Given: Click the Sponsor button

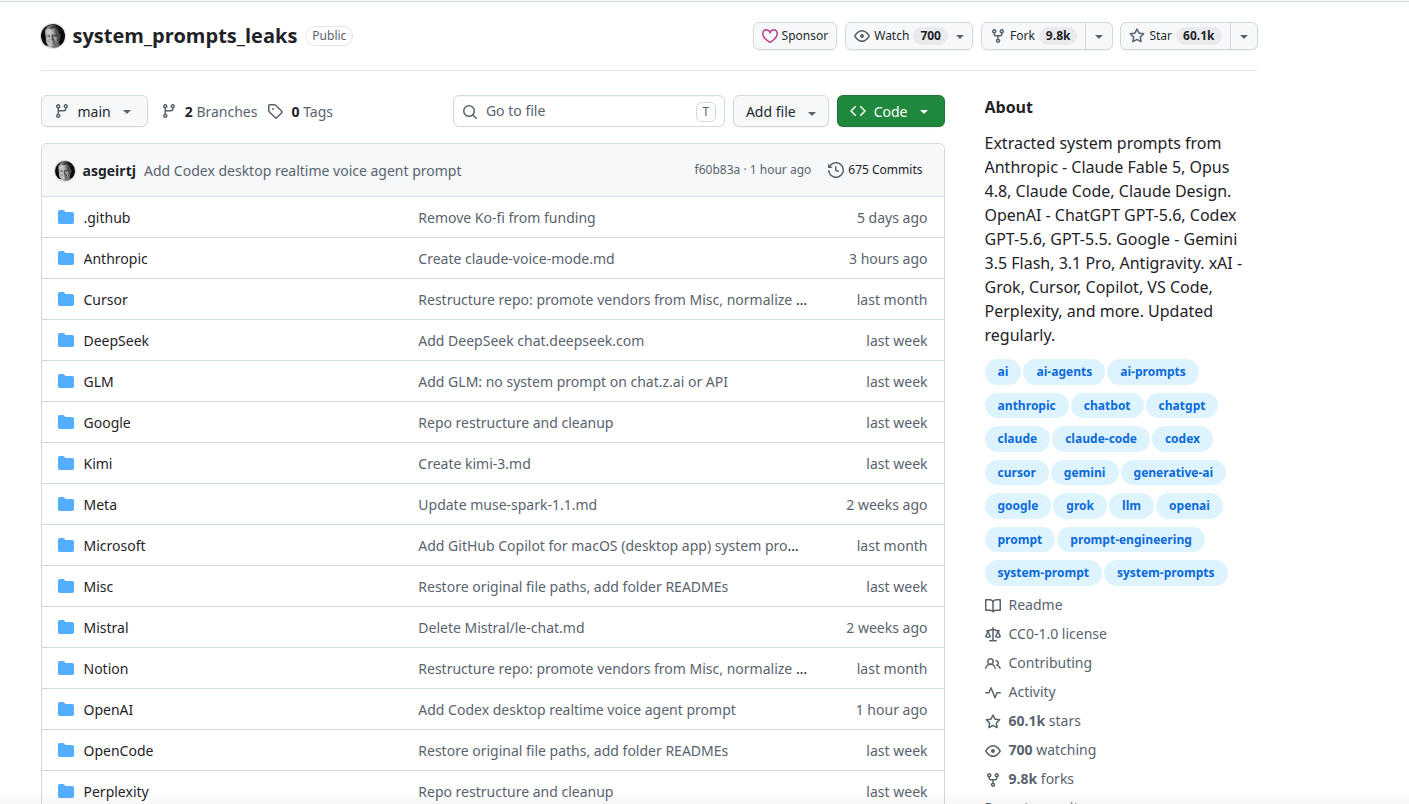Looking at the screenshot, I should [x=795, y=36].
